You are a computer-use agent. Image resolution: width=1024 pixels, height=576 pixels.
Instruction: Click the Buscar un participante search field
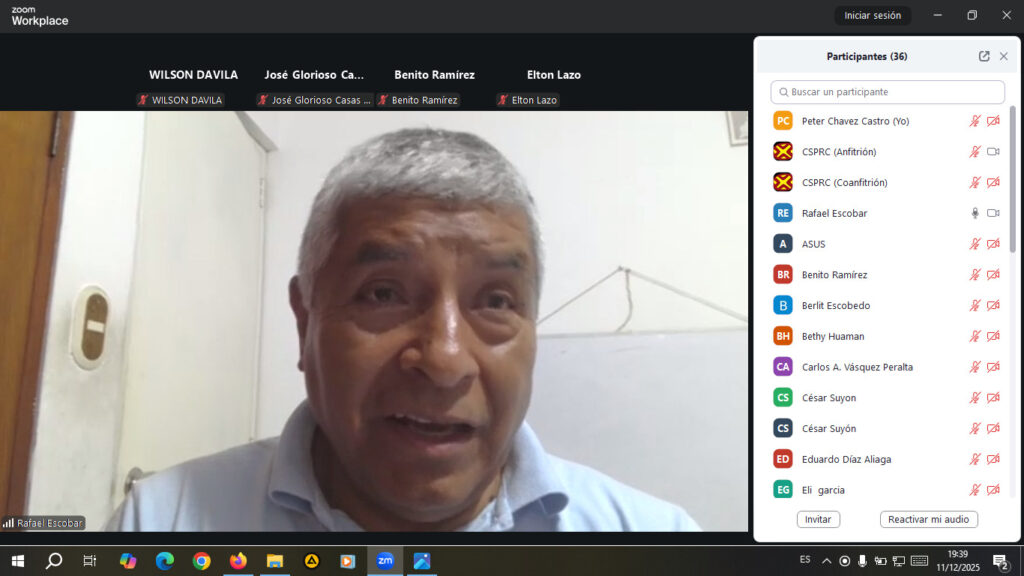888,92
